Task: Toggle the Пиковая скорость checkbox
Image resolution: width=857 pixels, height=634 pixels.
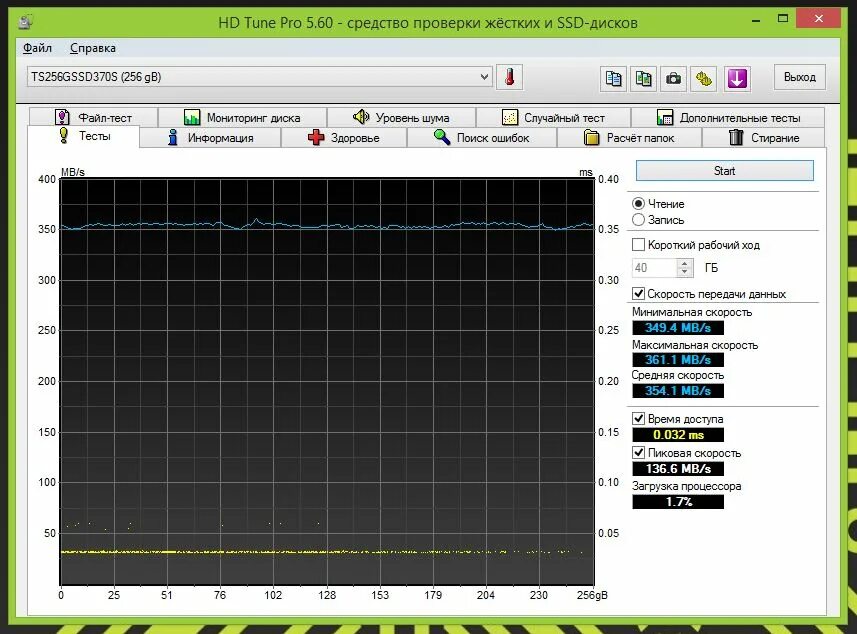Action: point(638,453)
